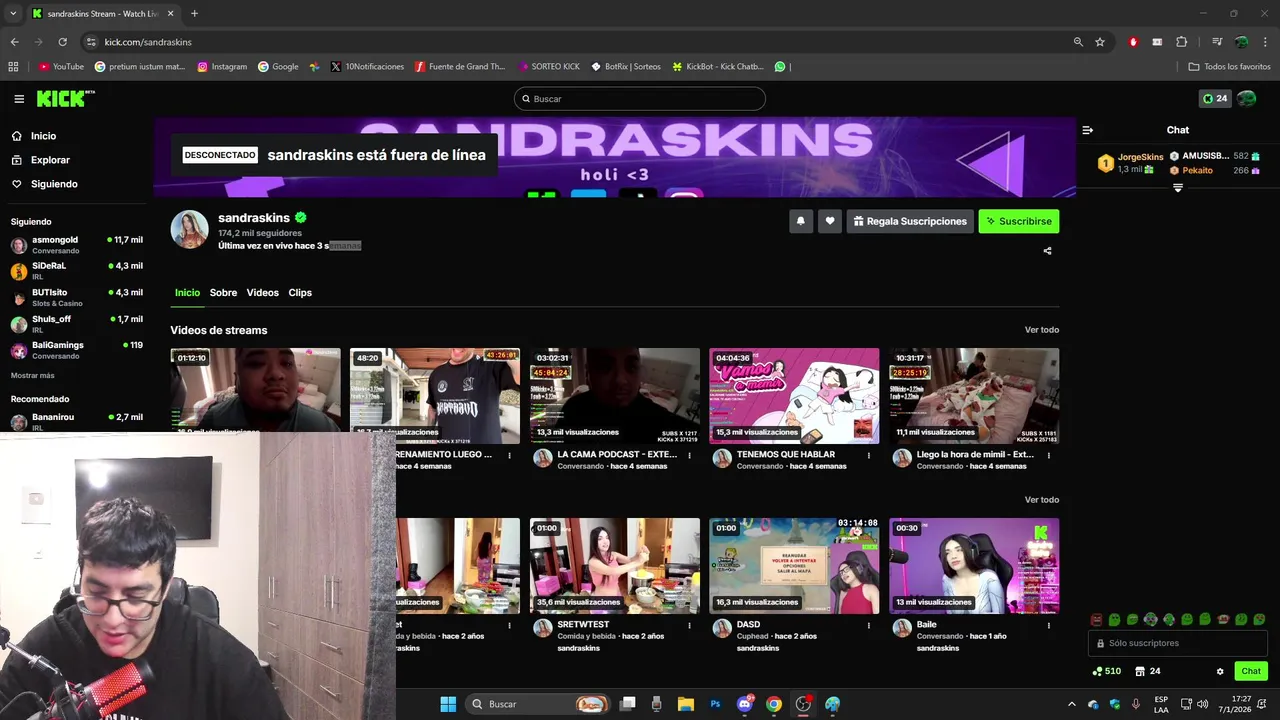Viewport: 1280px width, 720px height.
Task: Click the KICKs balance badge showing 24
Action: click(1214, 99)
